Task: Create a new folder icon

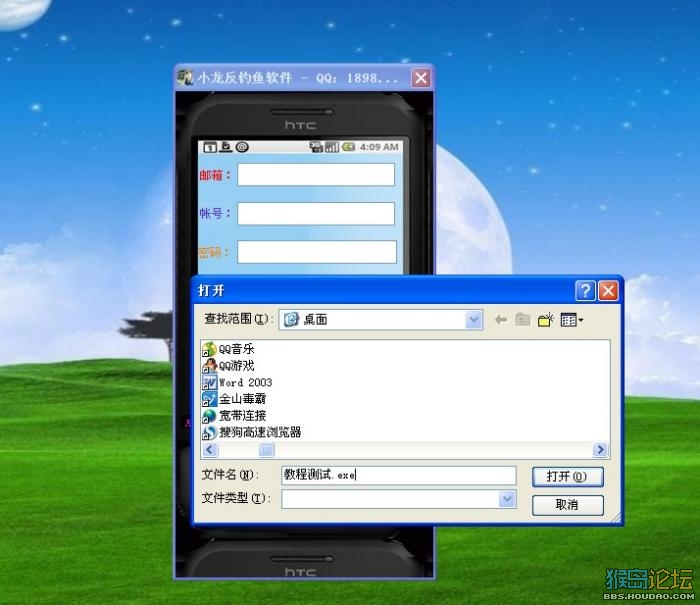Action: [x=546, y=320]
